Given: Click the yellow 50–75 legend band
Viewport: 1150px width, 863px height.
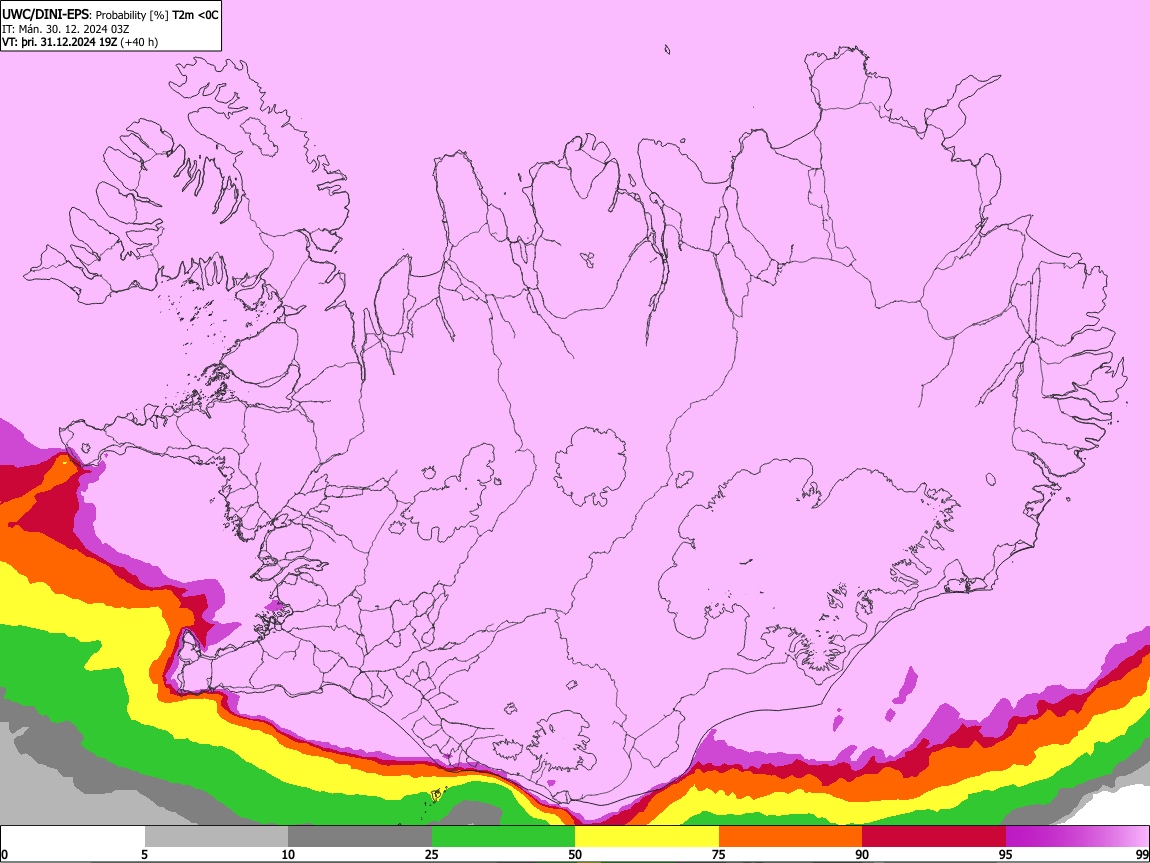Looking at the screenshot, I should tap(647, 836).
